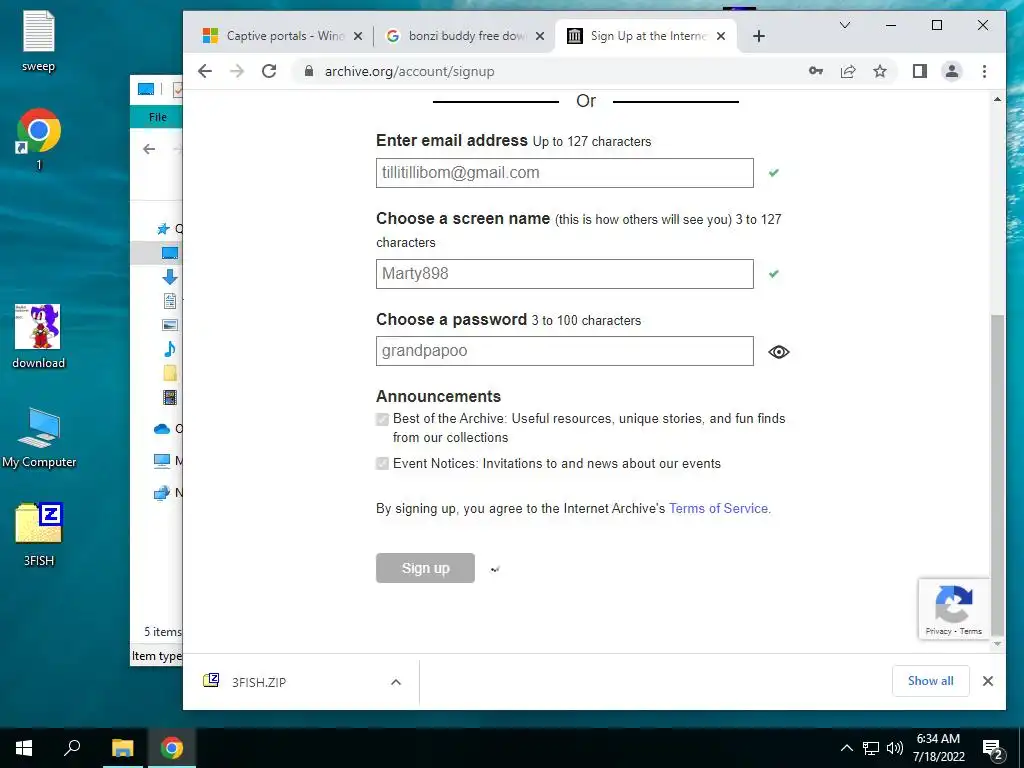Select the sweep desktop file
Image resolution: width=1024 pixels, height=768 pixels.
pos(39,40)
